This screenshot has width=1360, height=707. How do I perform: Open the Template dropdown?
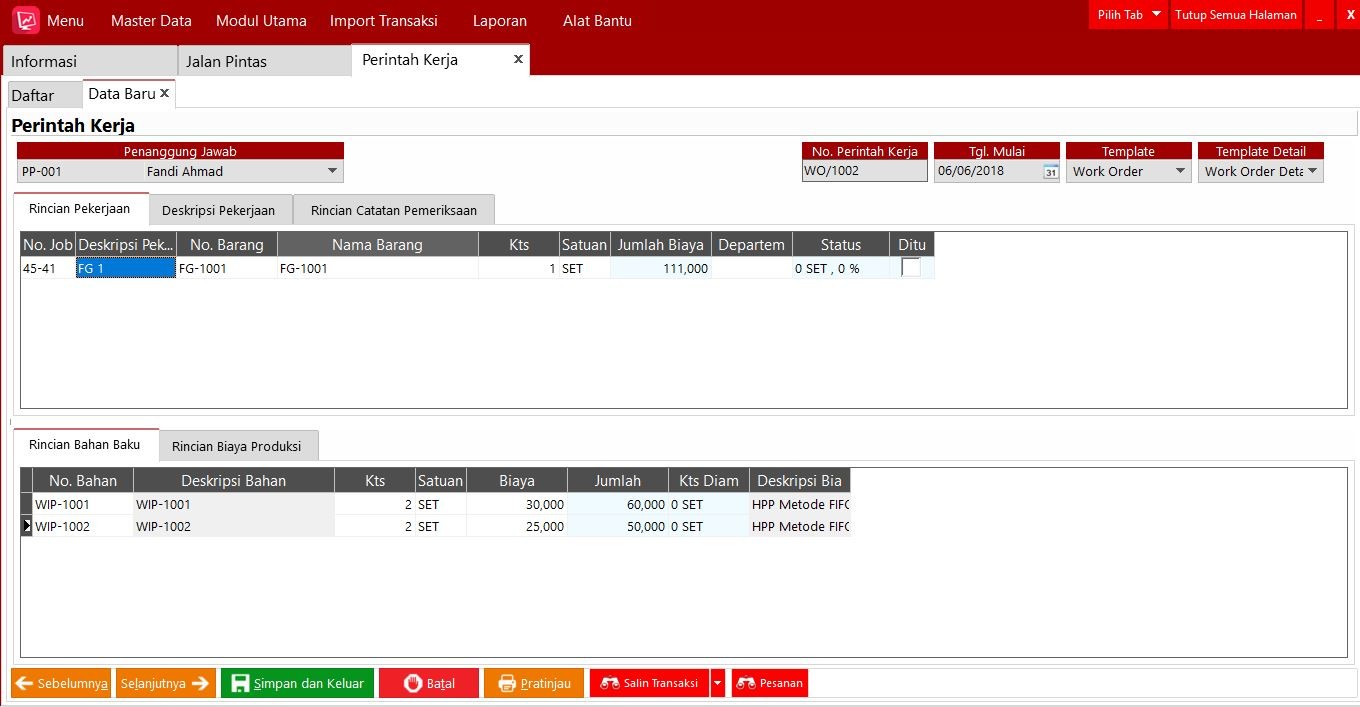coord(1180,171)
